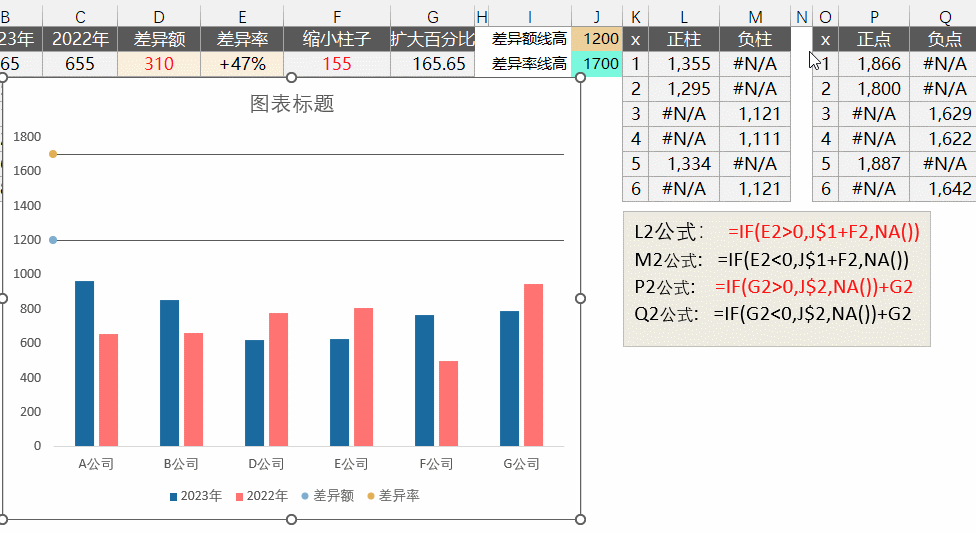Select cell with value 1,866
Viewport: 976px width, 533px height.
click(874, 64)
